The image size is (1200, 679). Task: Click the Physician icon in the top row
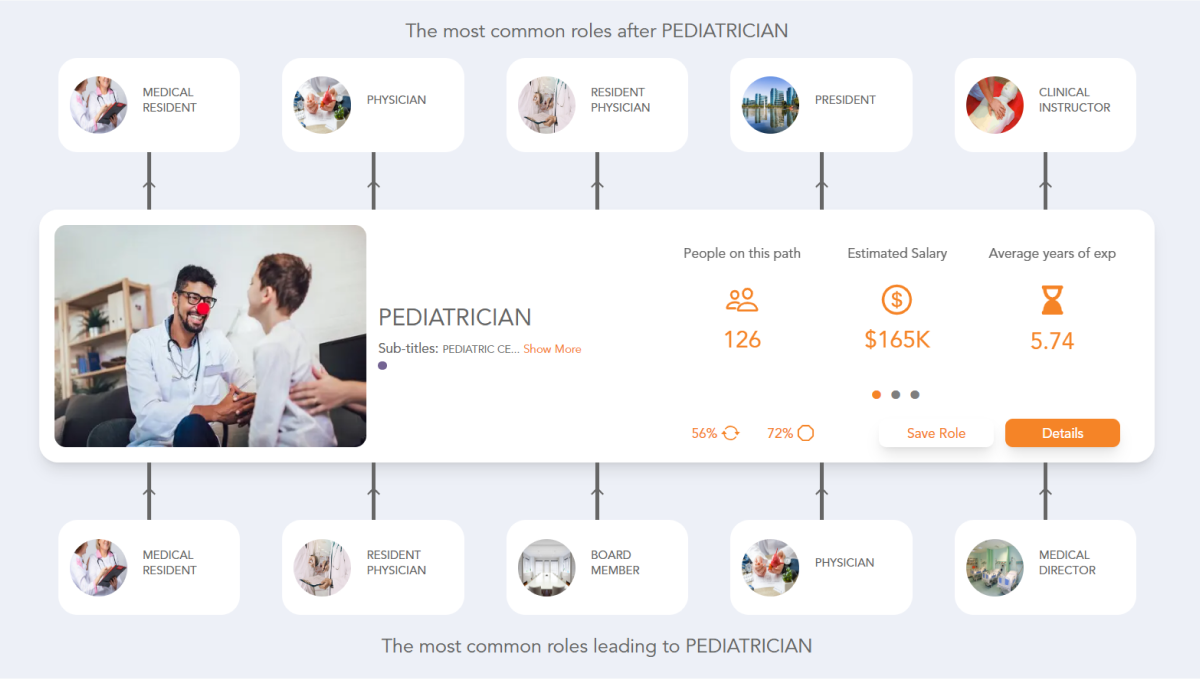coord(322,104)
